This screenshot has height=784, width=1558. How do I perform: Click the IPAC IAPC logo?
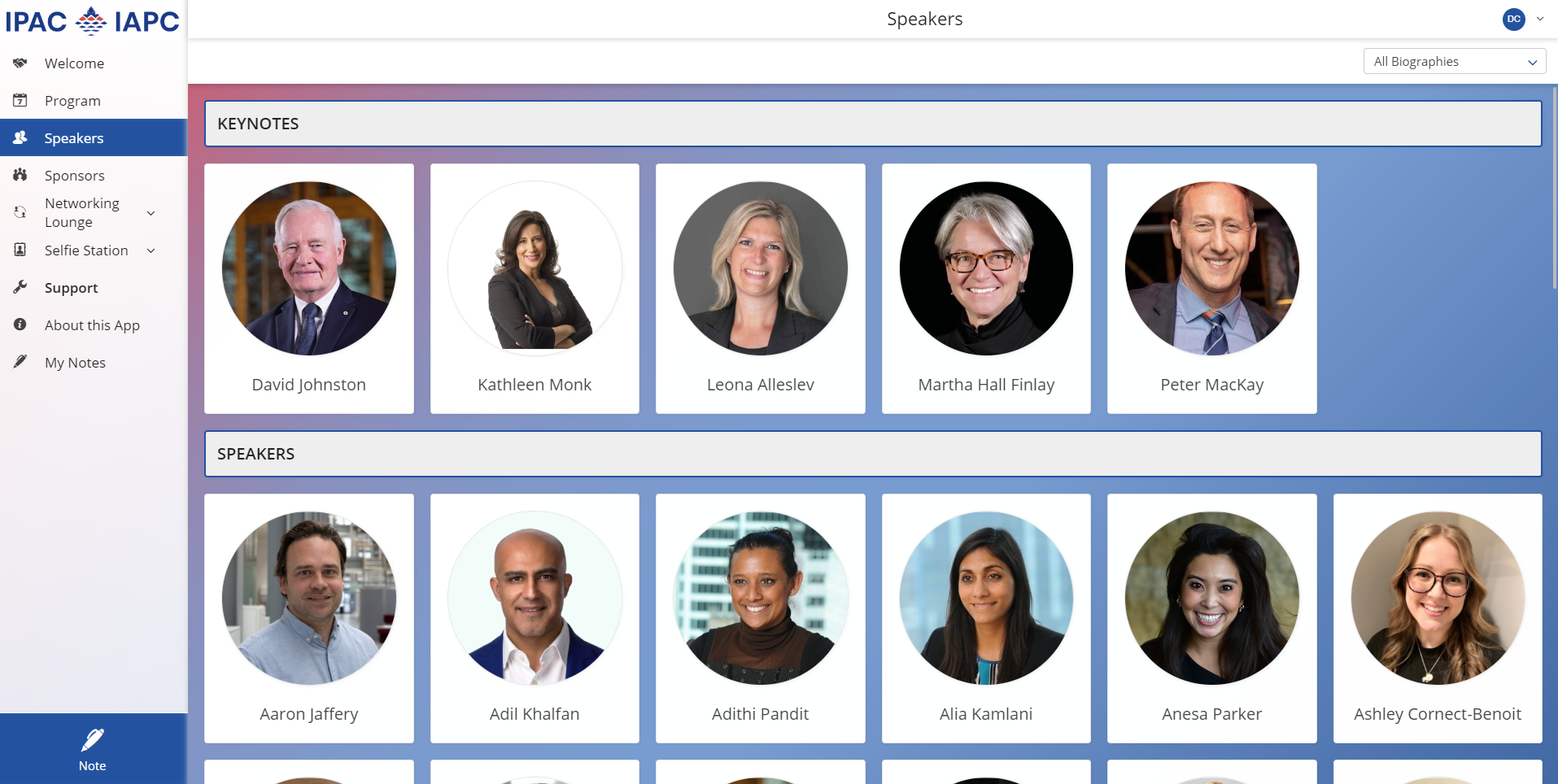(x=93, y=20)
